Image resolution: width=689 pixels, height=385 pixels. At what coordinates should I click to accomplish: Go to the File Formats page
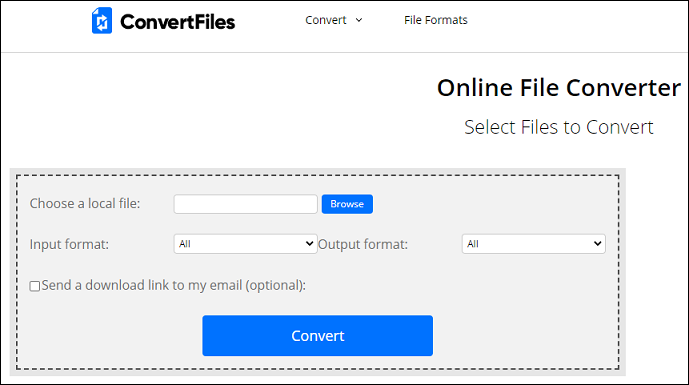[435, 20]
